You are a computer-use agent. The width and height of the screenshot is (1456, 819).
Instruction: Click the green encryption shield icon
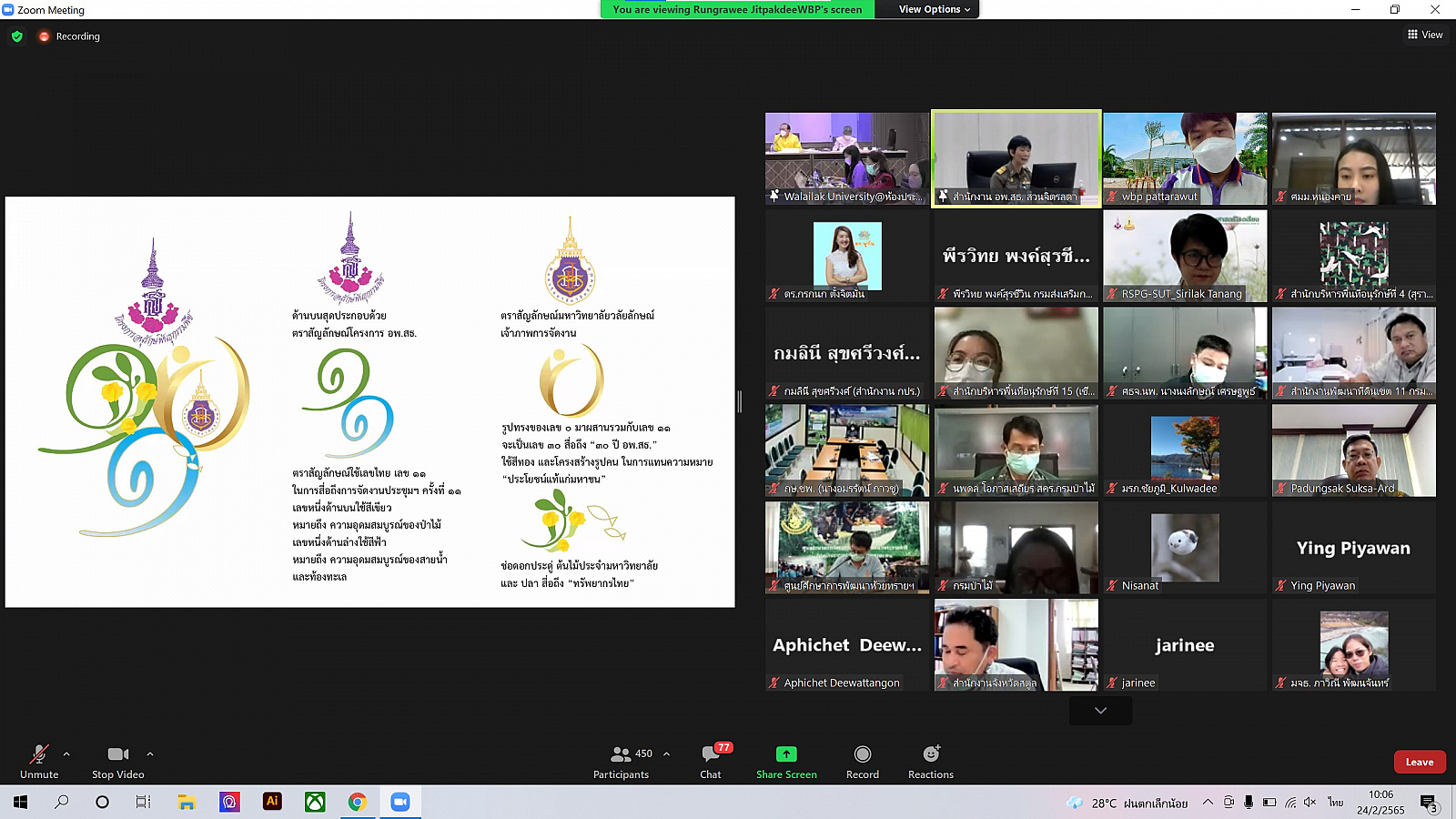[17, 36]
